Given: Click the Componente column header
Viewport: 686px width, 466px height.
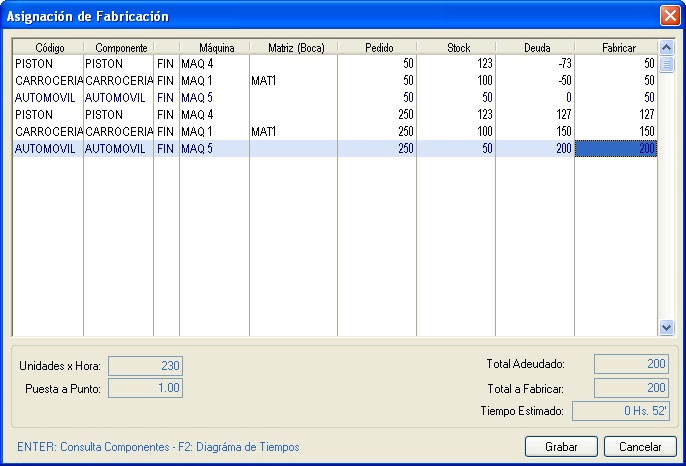Looking at the screenshot, I should click(118, 47).
